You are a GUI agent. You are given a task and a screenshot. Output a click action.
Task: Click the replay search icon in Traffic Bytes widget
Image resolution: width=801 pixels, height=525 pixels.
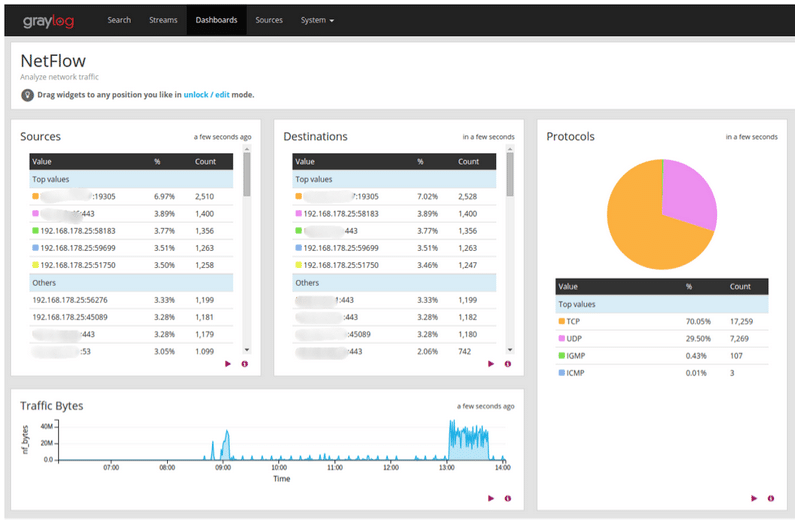tap(491, 498)
